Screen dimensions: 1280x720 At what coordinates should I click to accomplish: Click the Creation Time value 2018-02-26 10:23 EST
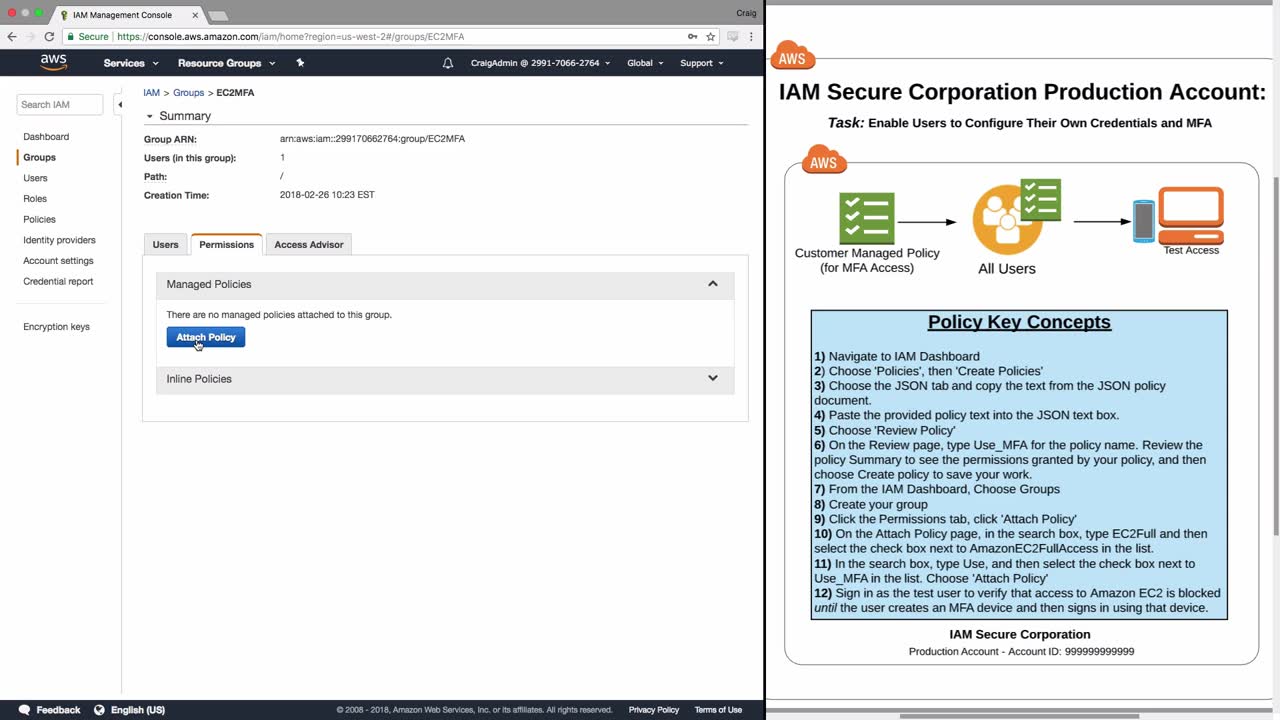pos(327,195)
